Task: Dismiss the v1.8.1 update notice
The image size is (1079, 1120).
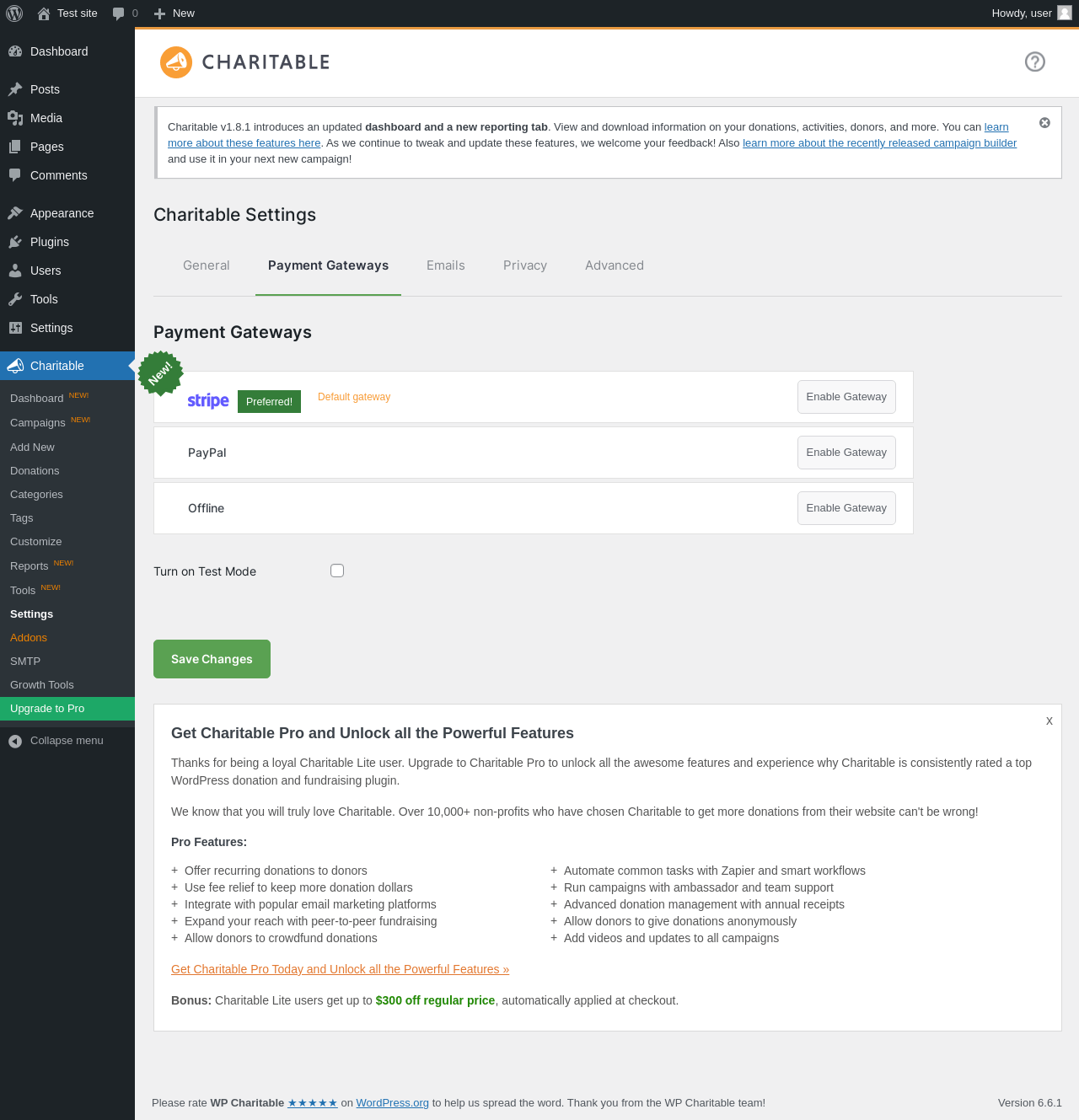Action: [1044, 123]
